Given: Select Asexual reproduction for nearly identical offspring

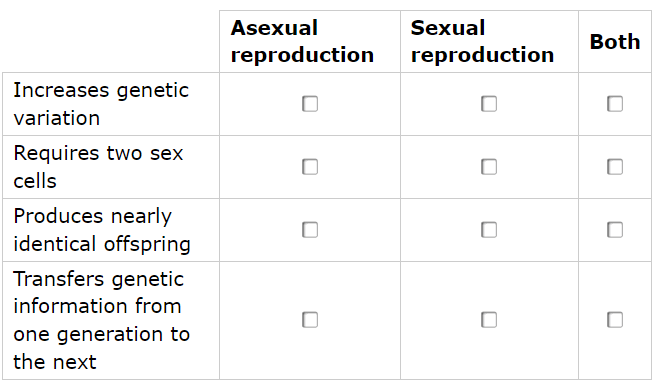Looking at the screenshot, I should click(x=310, y=230).
